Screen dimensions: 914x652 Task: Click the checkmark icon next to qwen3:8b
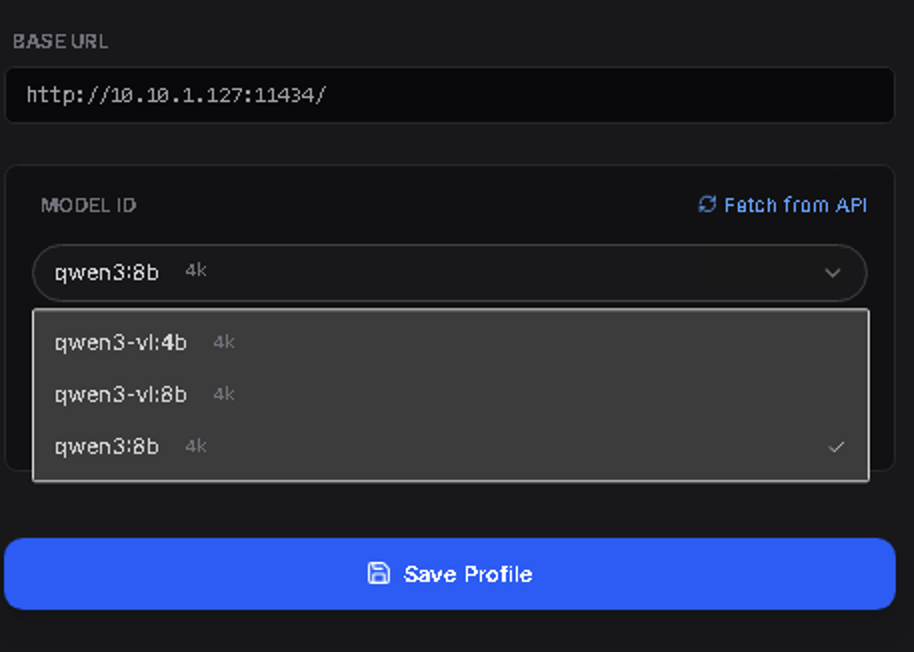click(836, 447)
